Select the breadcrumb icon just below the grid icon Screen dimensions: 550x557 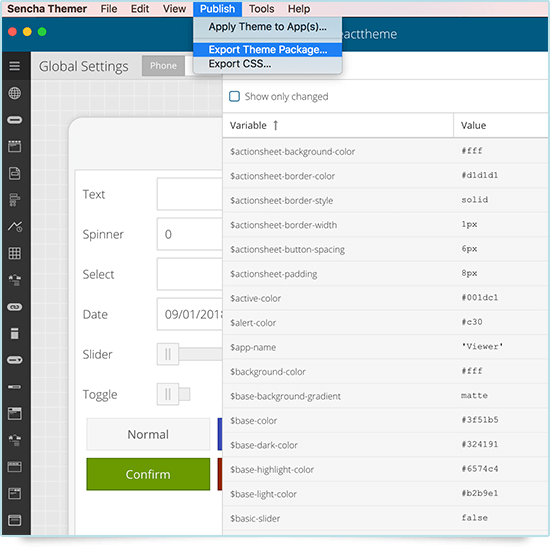pos(15,280)
